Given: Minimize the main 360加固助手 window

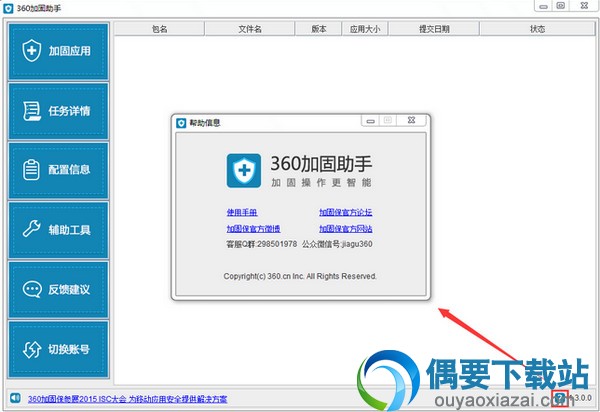Looking at the screenshot, I should click(x=543, y=6).
